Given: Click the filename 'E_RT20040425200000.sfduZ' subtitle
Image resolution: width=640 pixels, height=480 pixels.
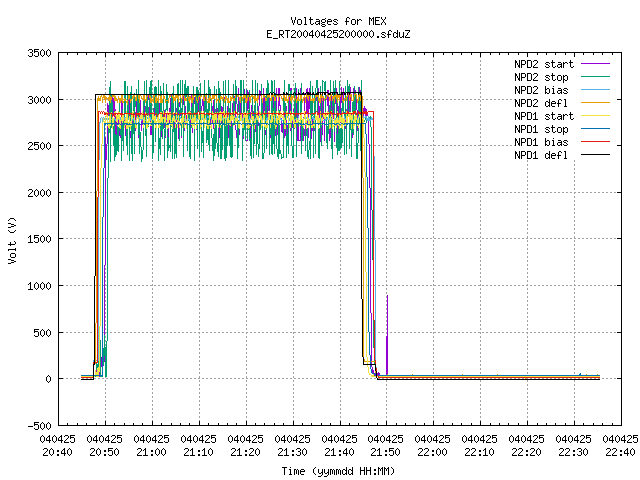Looking at the screenshot, I should click(x=338, y=34).
